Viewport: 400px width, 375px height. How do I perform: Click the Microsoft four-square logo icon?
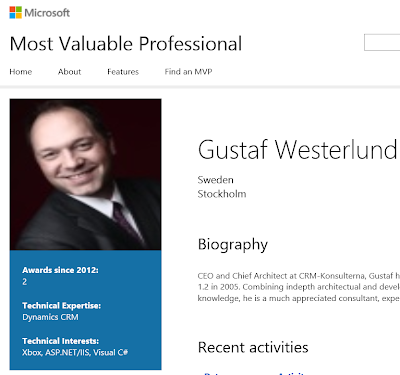pos(16,13)
